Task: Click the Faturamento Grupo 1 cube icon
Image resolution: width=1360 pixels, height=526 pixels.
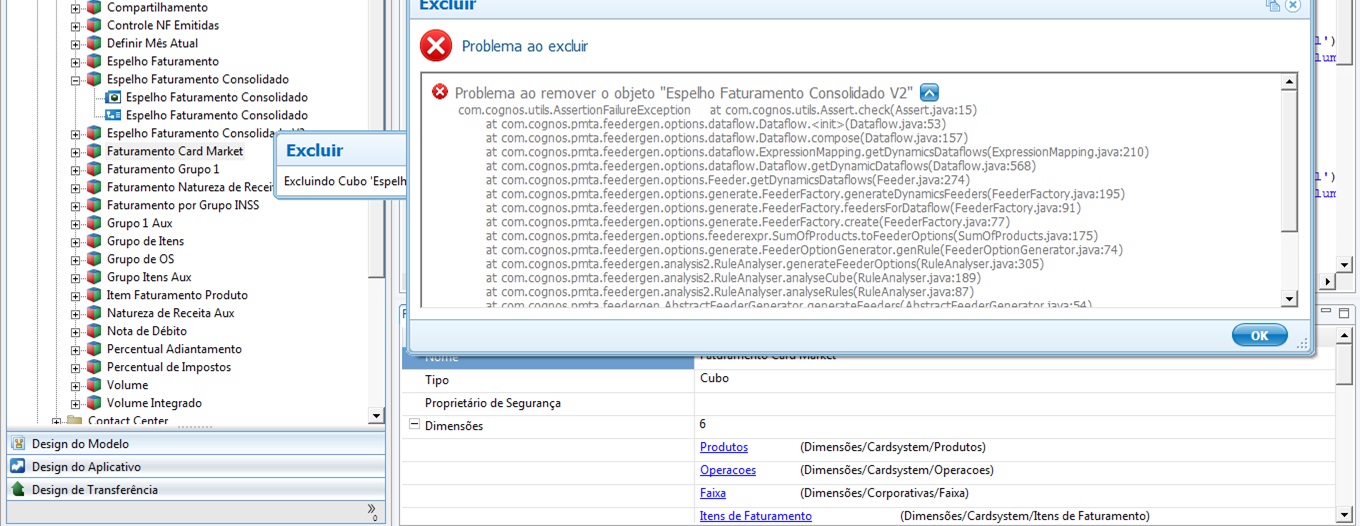Action: click(x=94, y=169)
